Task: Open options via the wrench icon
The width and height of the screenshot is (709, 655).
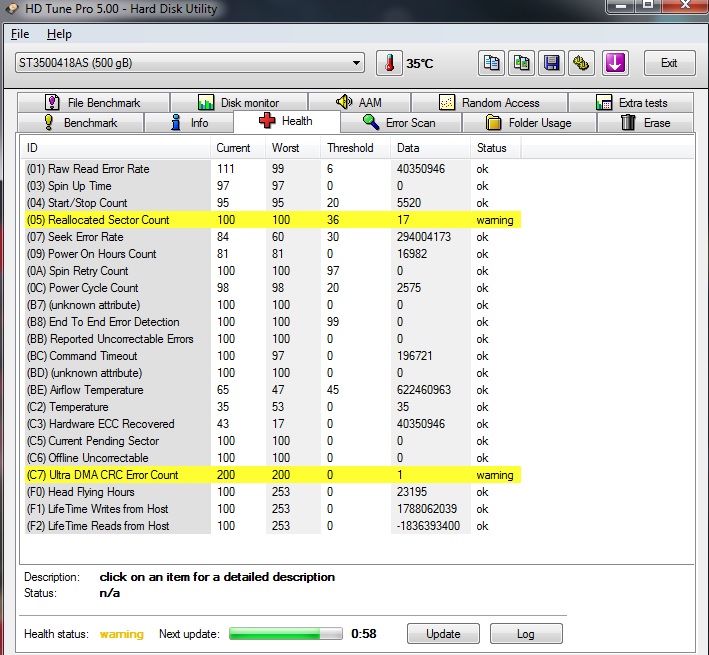Action: click(581, 63)
